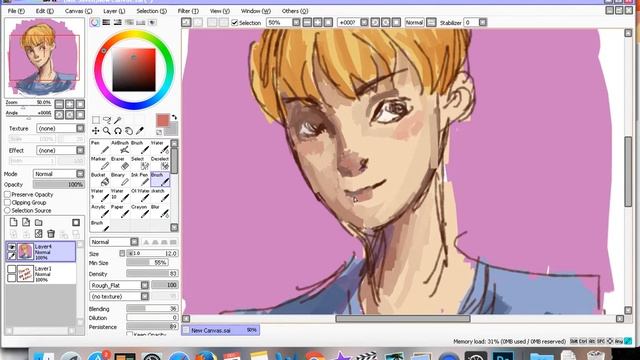Choose the eyedropper color picker tool
Viewport: 640px width, 360px height.
pyautogui.click(x=140, y=131)
